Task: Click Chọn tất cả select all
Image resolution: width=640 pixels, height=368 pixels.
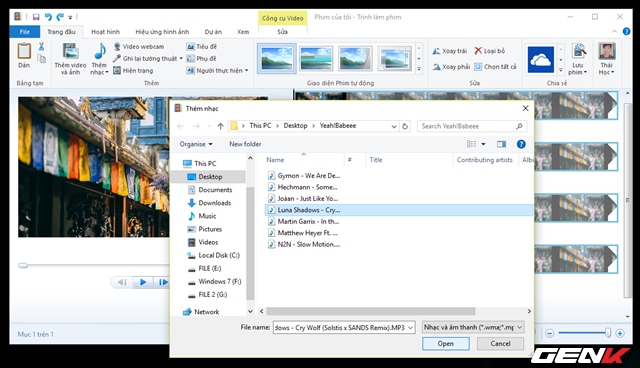Action: 495,67
